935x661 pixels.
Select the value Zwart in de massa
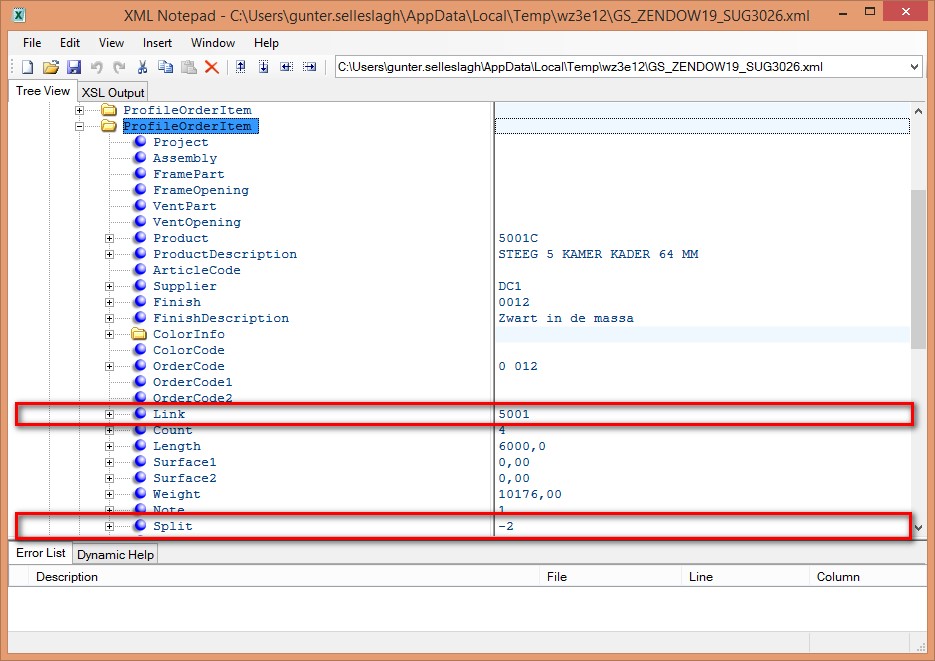pyautogui.click(x=566, y=318)
